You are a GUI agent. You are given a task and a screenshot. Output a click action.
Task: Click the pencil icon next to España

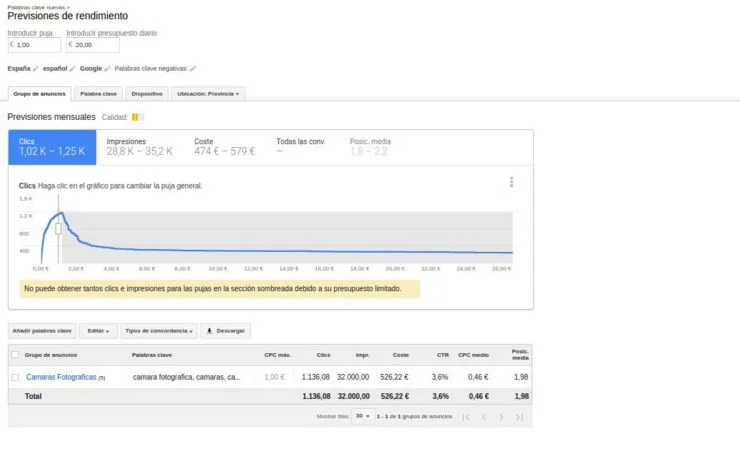[36, 69]
